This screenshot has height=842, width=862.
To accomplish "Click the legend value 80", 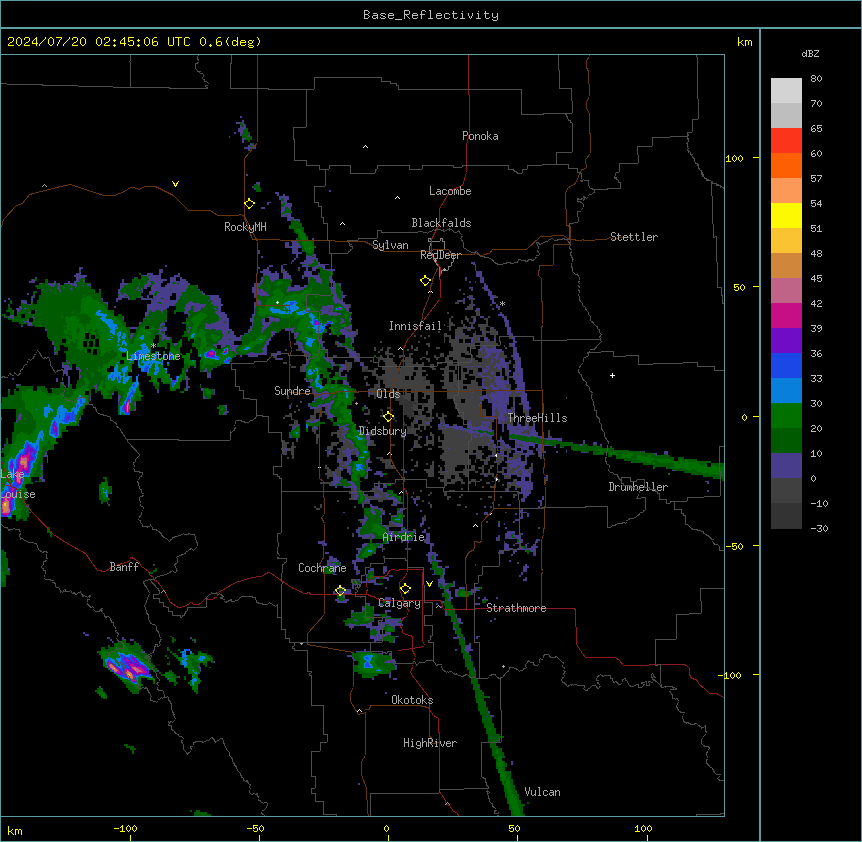I will pyautogui.click(x=816, y=79).
